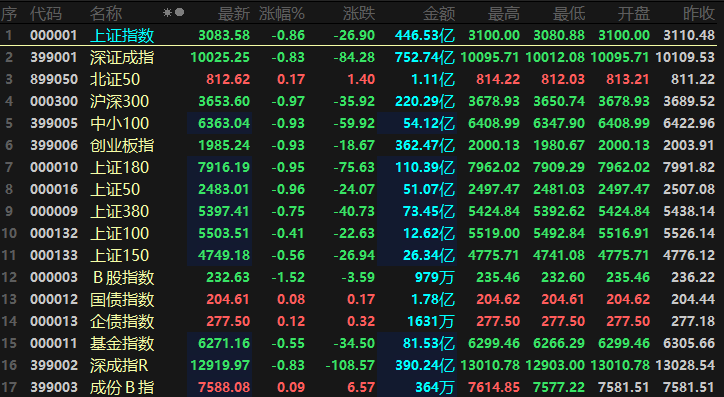Select the 北证50 row name
The height and width of the screenshot is (397, 724).
tap(115, 79)
